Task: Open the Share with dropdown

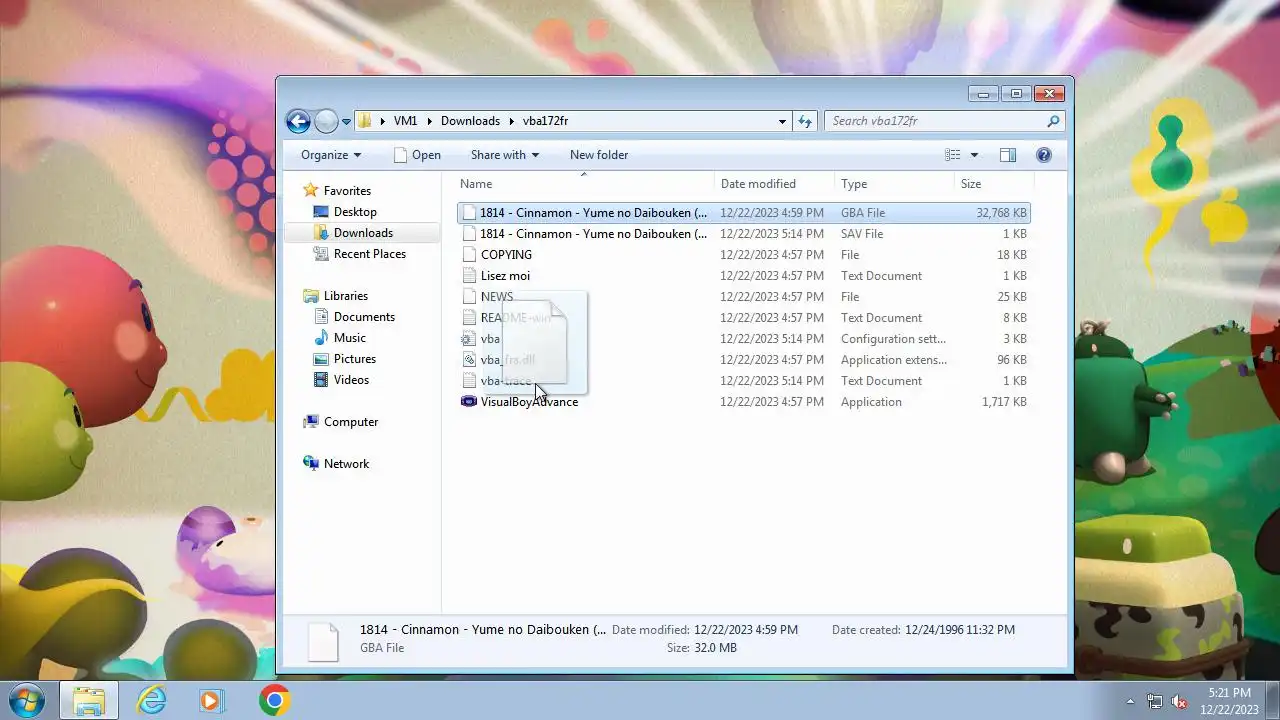Action: tap(505, 155)
